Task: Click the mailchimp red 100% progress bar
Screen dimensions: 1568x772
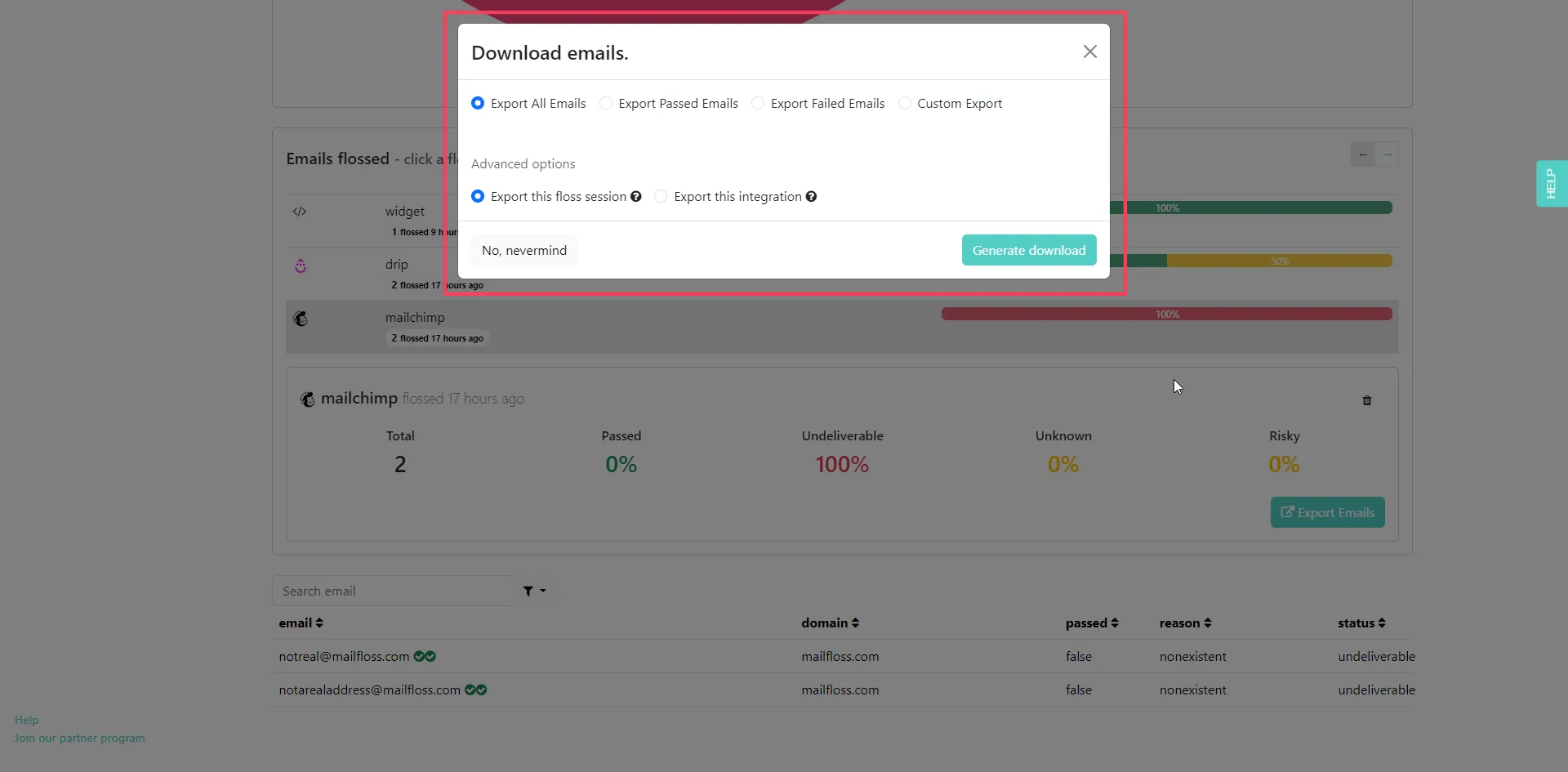Action: [1167, 314]
